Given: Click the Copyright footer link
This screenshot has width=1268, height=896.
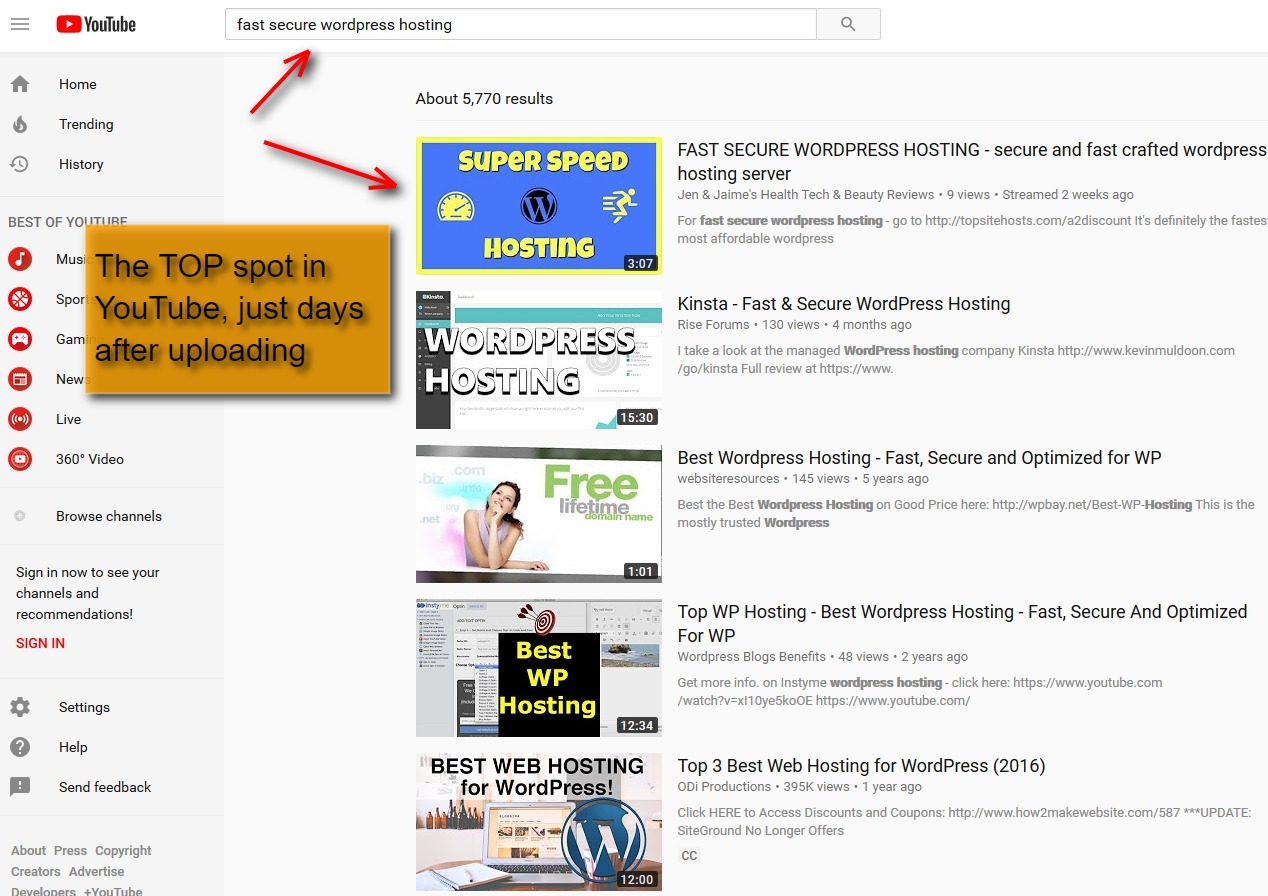Looking at the screenshot, I should click(x=123, y=851).
